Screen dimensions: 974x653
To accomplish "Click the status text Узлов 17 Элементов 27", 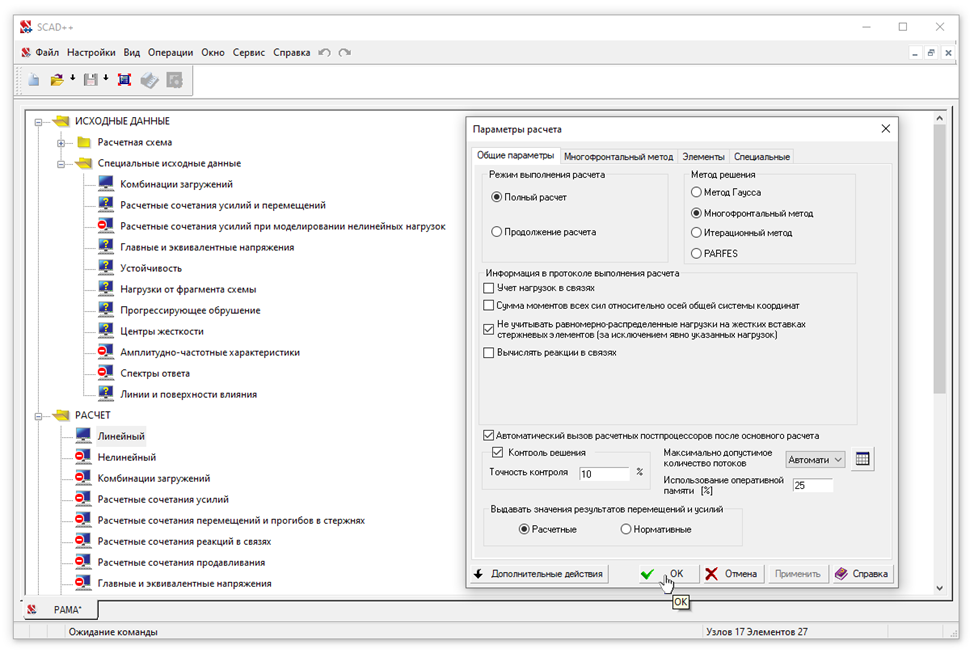I will (757, 631).
